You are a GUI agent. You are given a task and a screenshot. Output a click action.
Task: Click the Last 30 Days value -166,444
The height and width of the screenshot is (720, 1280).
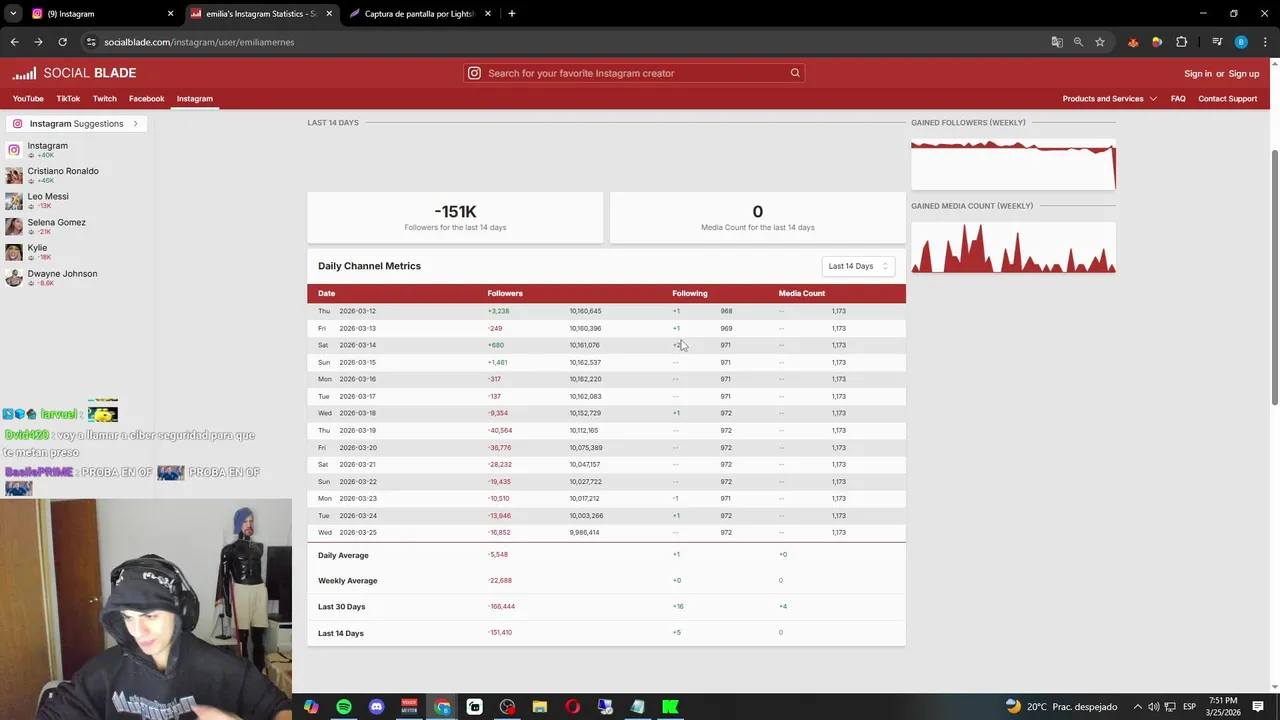(x=501, y=607)
